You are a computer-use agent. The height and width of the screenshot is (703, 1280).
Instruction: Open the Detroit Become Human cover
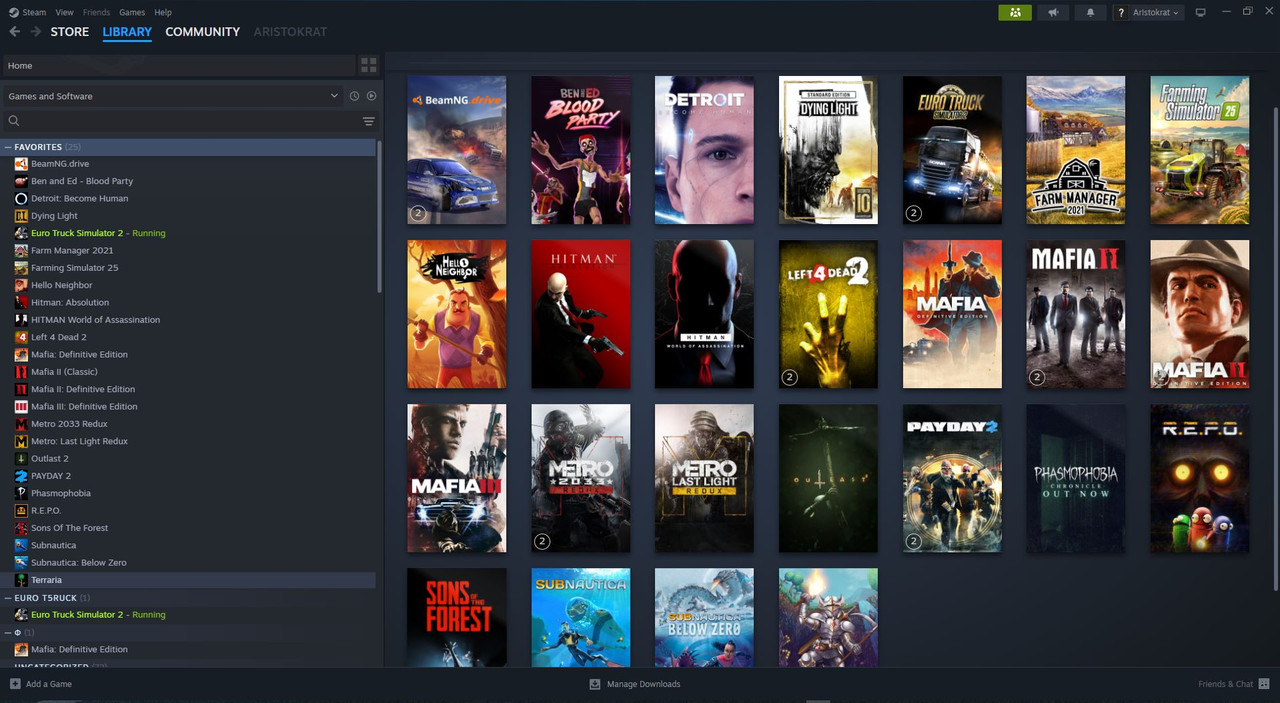point(704,150)
